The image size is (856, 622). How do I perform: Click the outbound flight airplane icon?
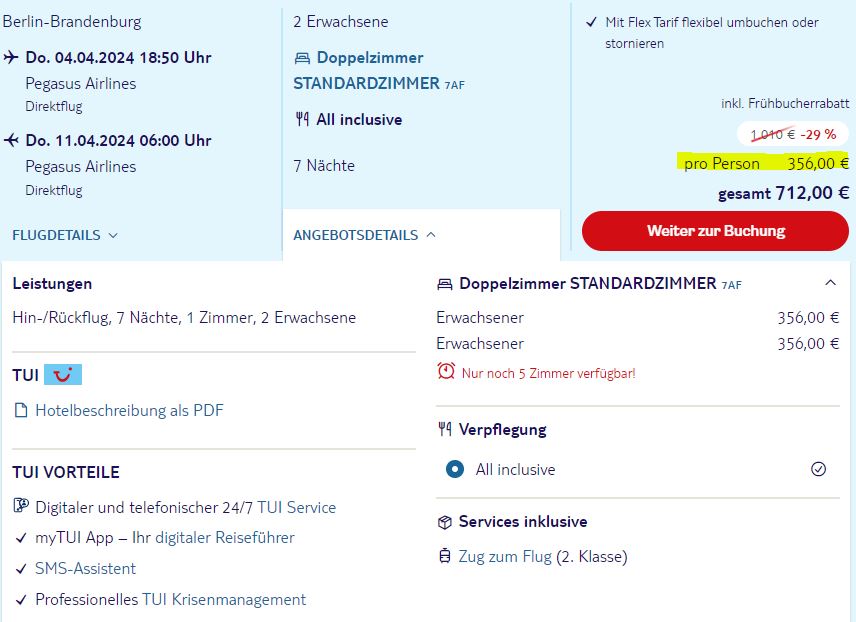click(x=11, y=57)
